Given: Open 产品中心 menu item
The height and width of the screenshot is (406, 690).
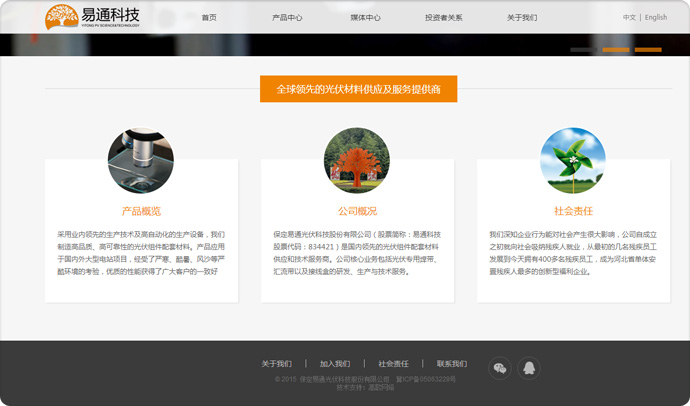Looking at the screenshot, I should point(287,18).
